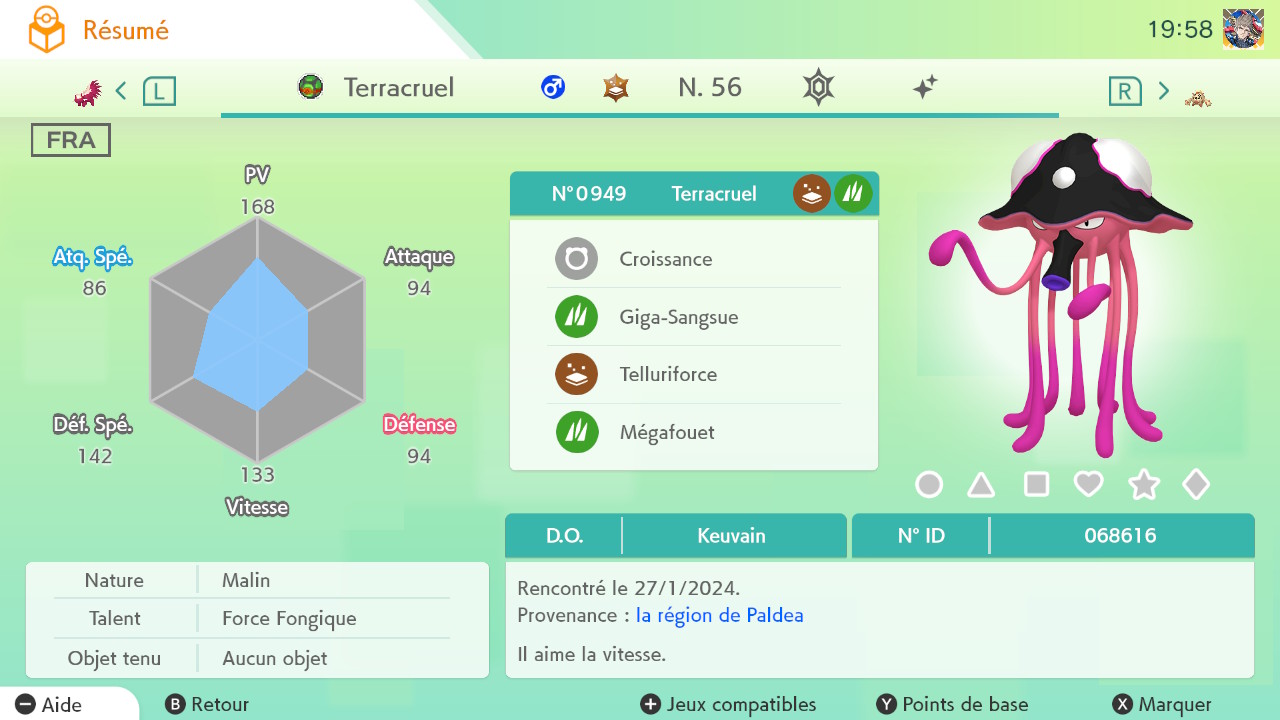Click the Atq. Spé. value '86'
Screen dimensions: 1280x720
94,289
